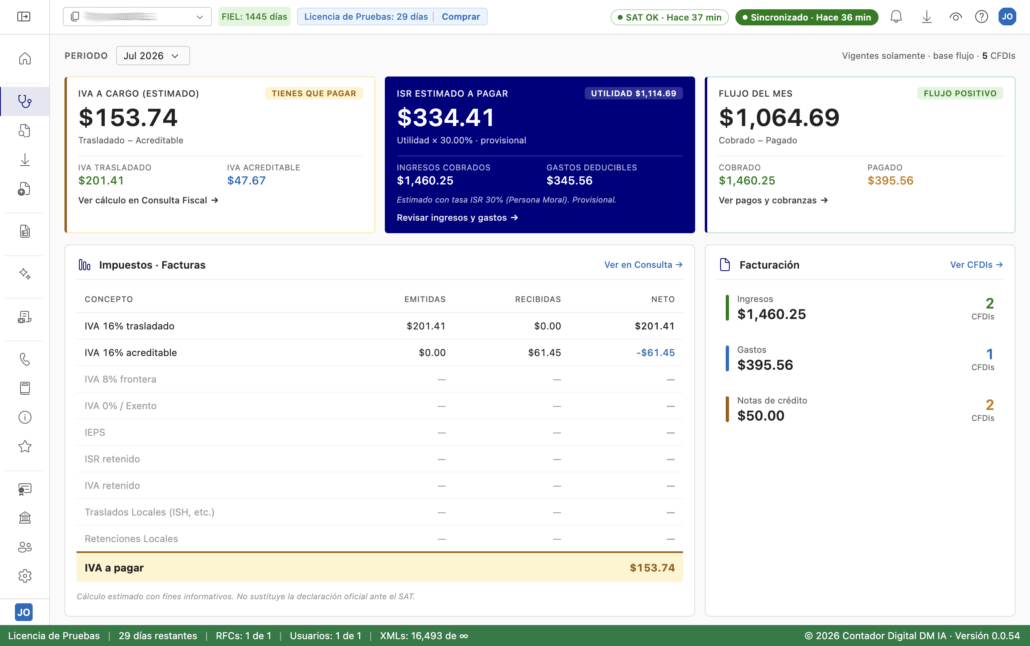This screenshot has width=1030, height=646.
Task: Toggle the sidebar collapse panel icon
Action: coord(24,16)
